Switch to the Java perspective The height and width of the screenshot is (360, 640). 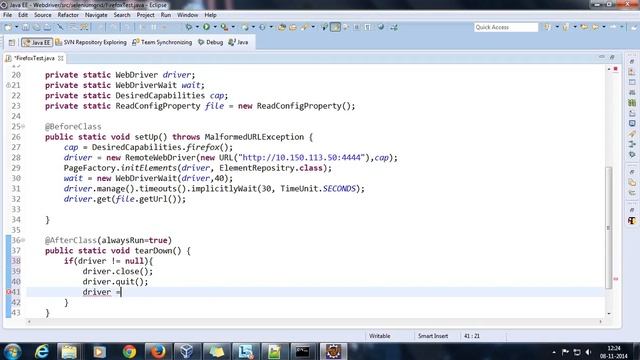(238, 42)
